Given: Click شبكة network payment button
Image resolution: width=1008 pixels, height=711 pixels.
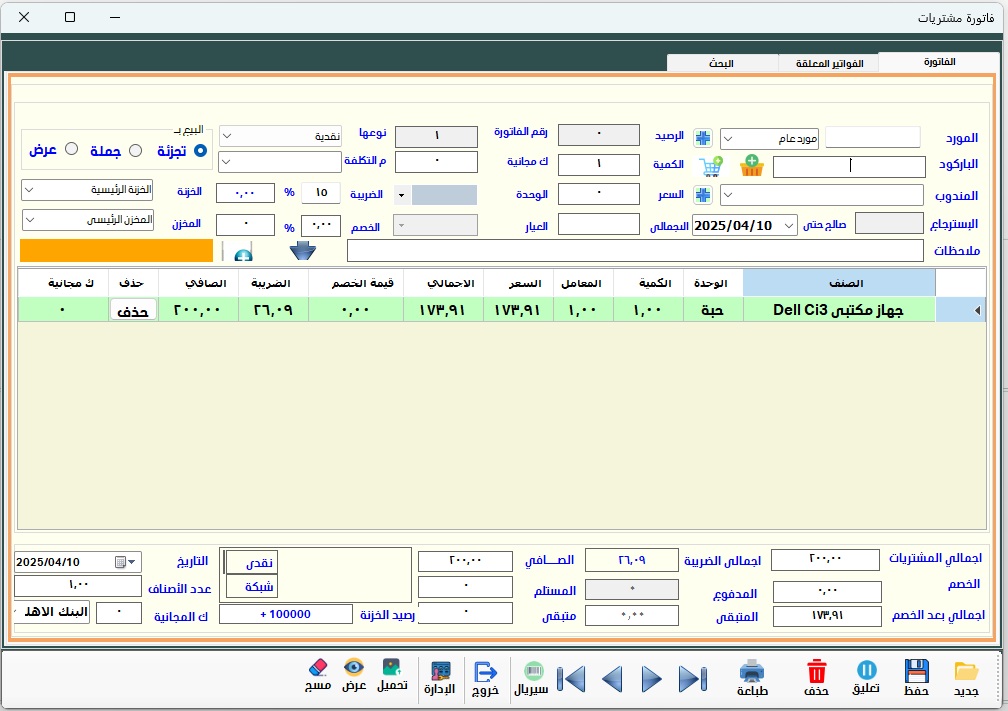Looking at the screenshot, I should click(252, 586).
